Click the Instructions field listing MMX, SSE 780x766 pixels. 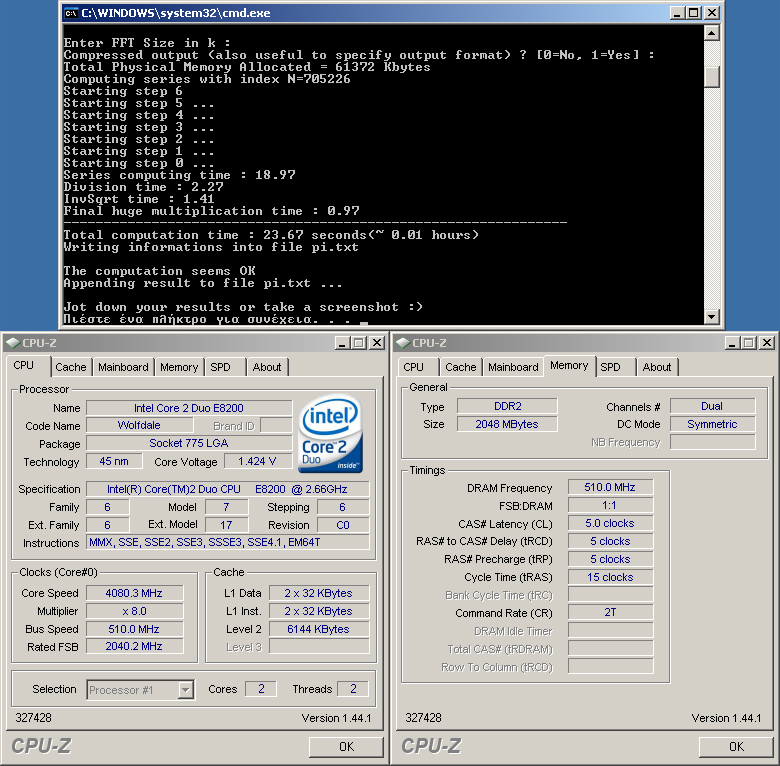(x=227, y=542)
